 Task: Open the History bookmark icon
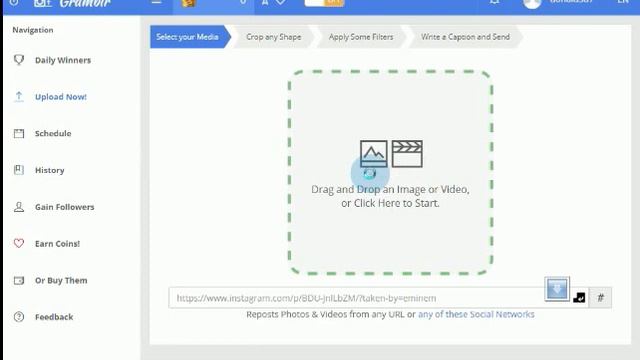(19, 170)
